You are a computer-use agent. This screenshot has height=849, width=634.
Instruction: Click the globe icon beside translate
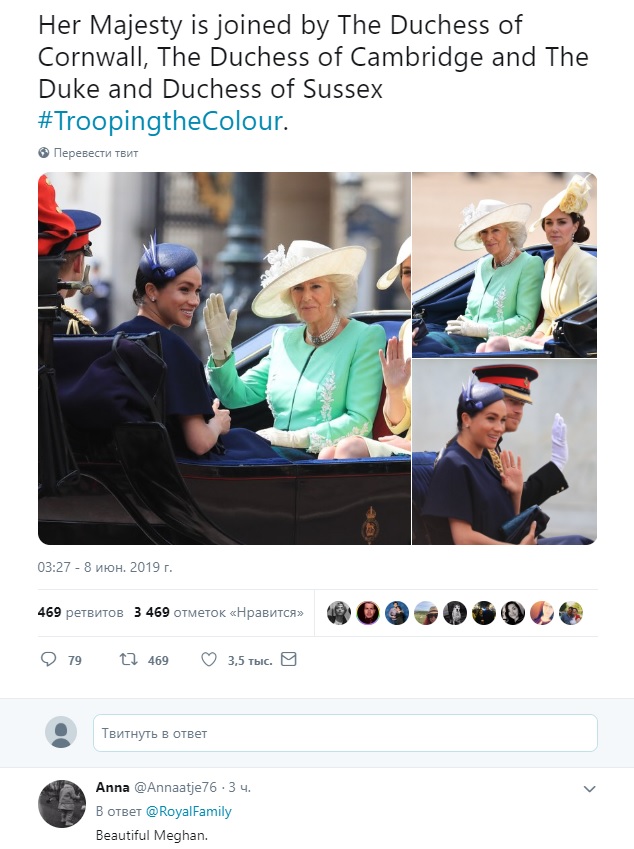click(x=44, y=153)
